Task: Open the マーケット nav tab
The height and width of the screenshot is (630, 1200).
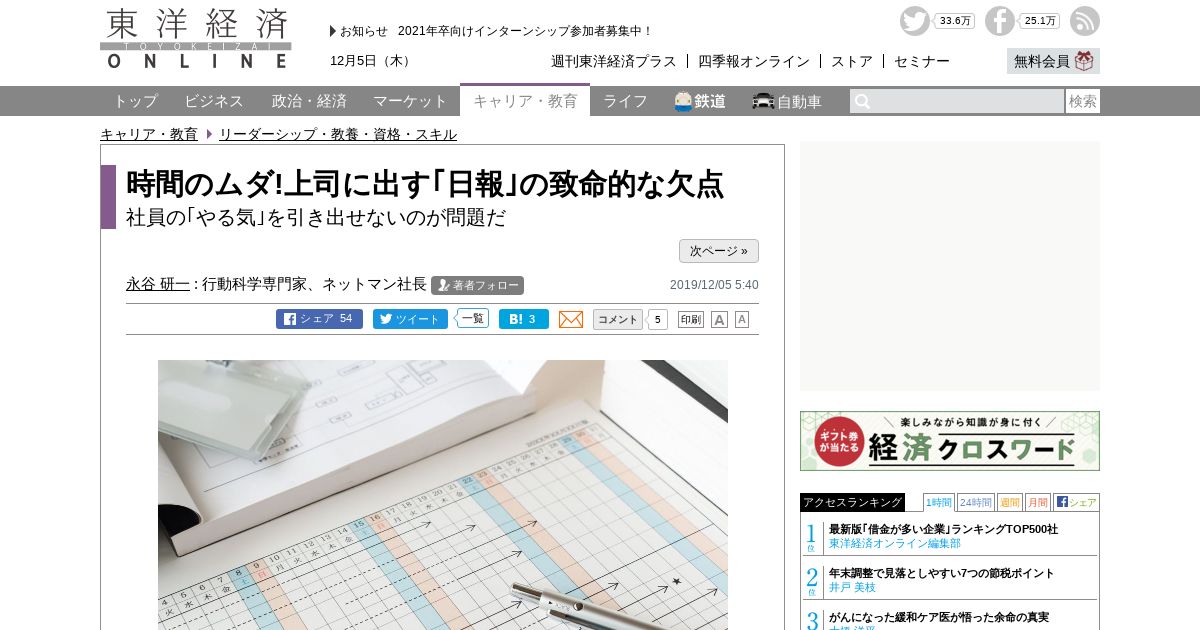Action: click(x=410, y=101)
